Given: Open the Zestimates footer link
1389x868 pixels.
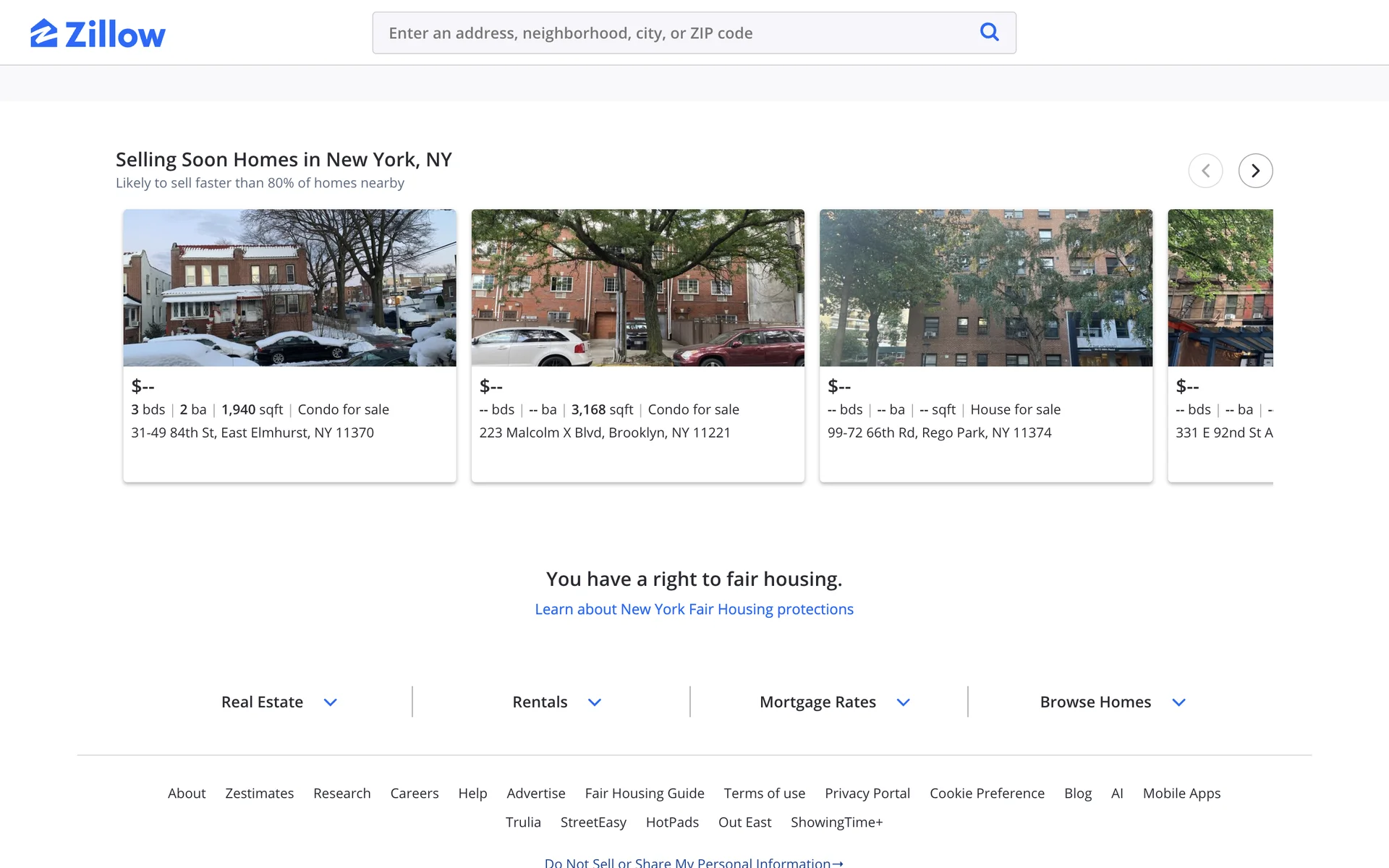Looking at the screenshot, I should pos(259,793).
